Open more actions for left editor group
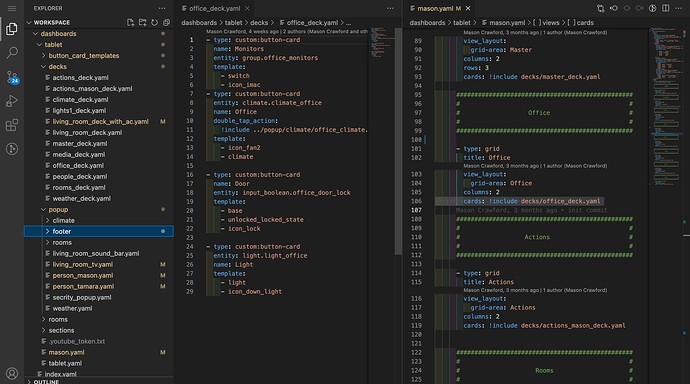Viewport: 690px width, 384px height. (x=390, y=8)
